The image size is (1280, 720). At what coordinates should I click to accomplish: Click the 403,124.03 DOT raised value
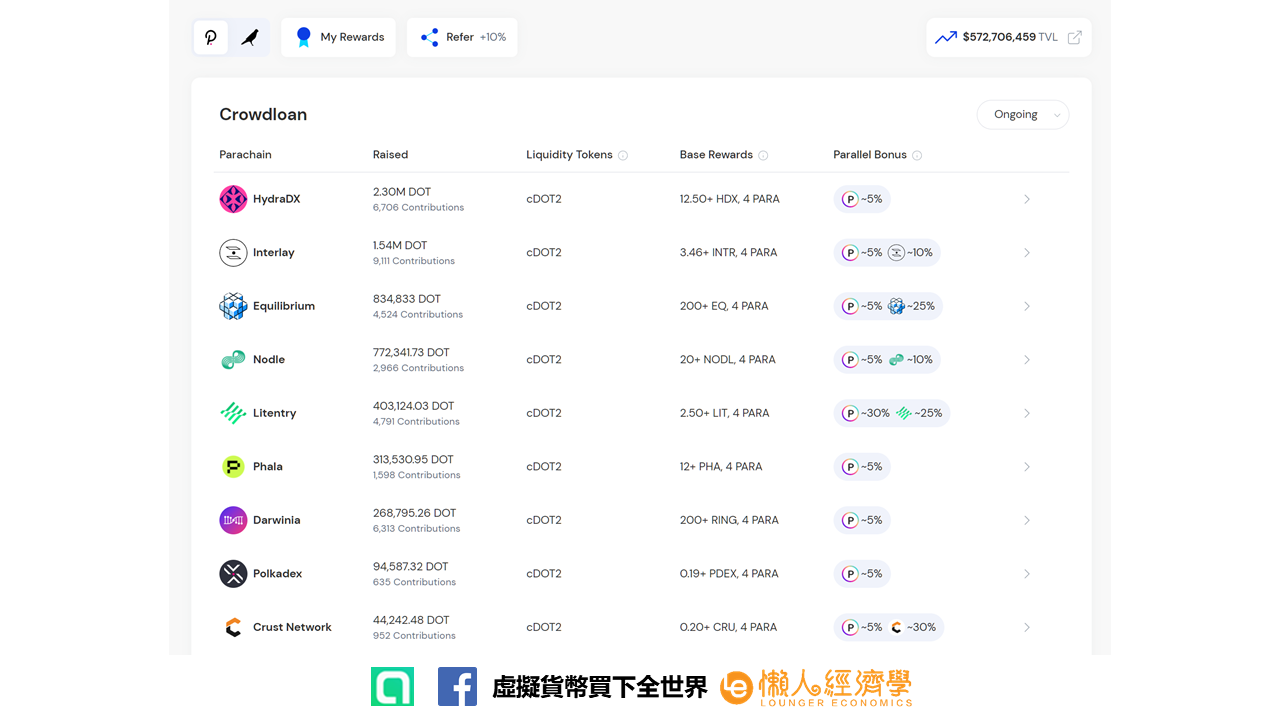click(x=413, y=406)
